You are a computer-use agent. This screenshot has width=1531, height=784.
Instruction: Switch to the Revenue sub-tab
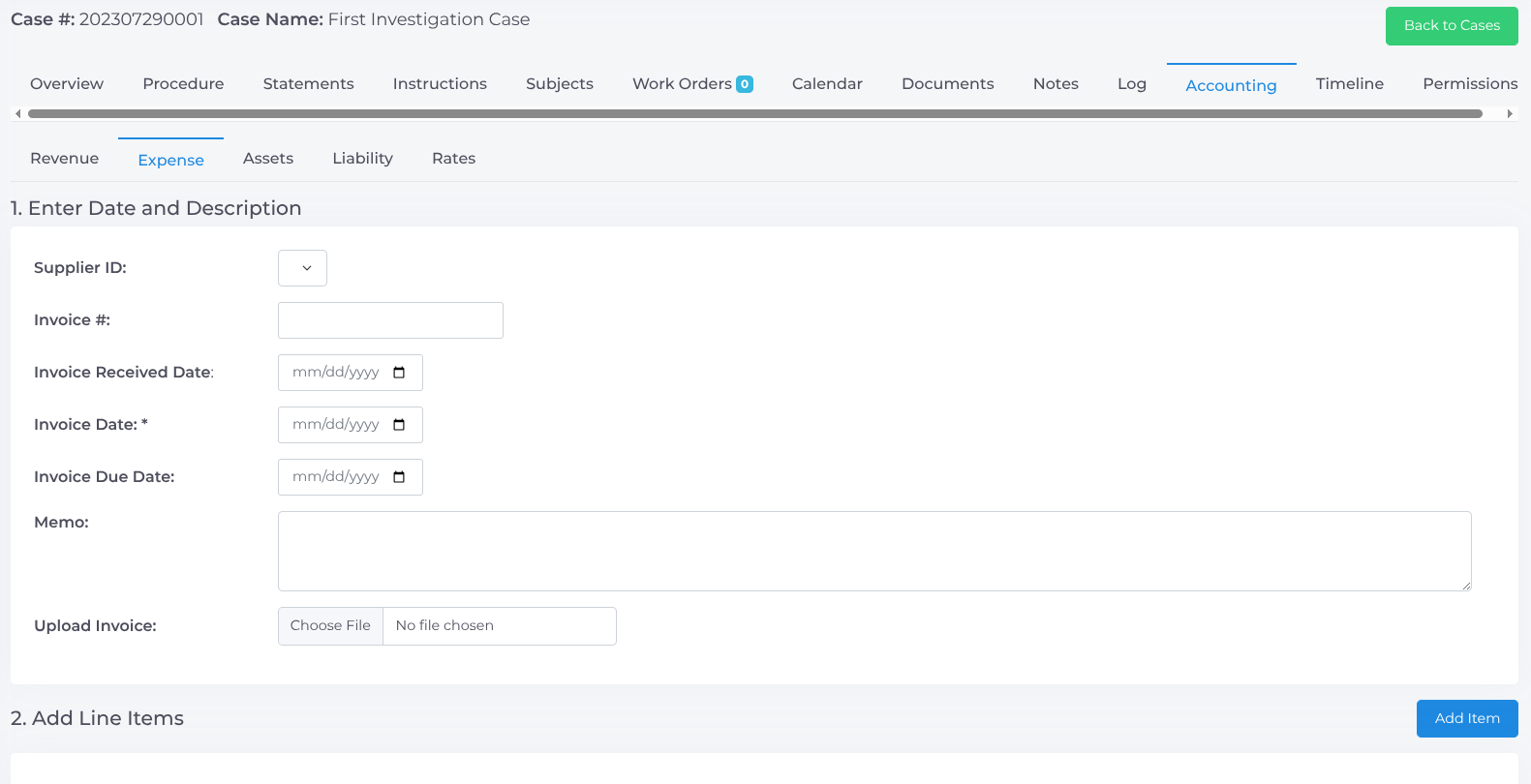coord(64,159)
